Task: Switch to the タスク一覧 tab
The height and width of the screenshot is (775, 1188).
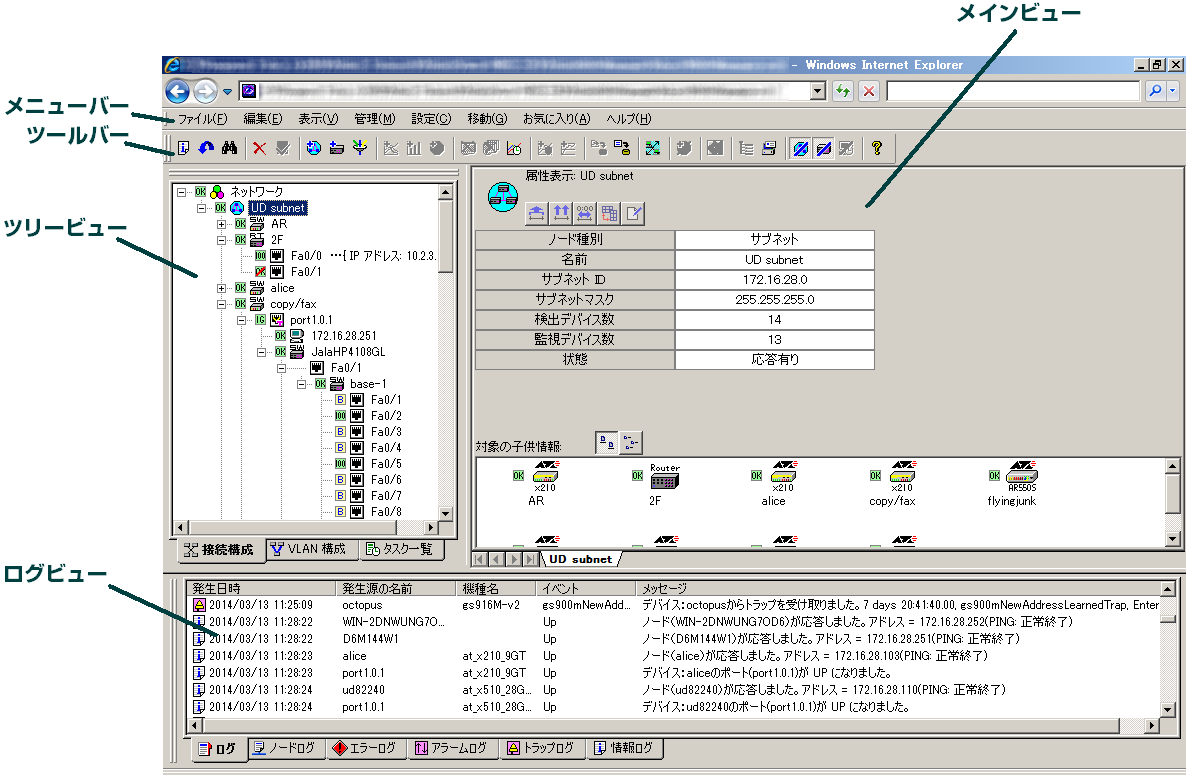Action: [x=399, y=549]
